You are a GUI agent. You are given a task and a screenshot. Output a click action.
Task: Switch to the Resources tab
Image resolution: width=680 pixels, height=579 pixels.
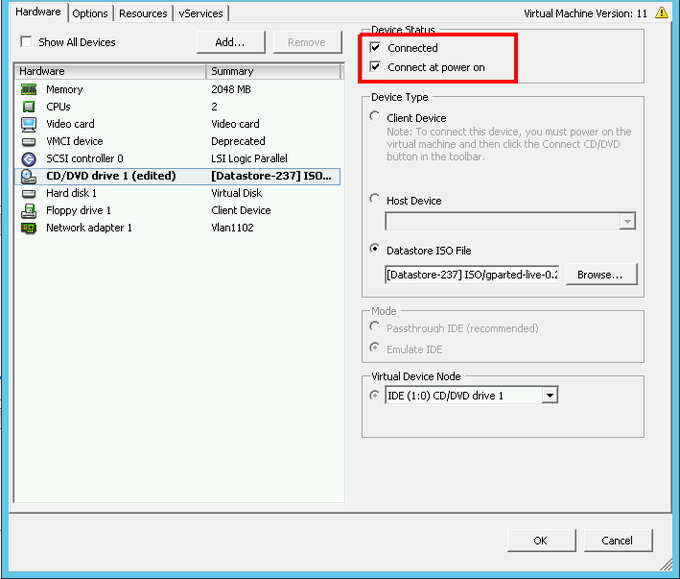(x=143, y=13)
